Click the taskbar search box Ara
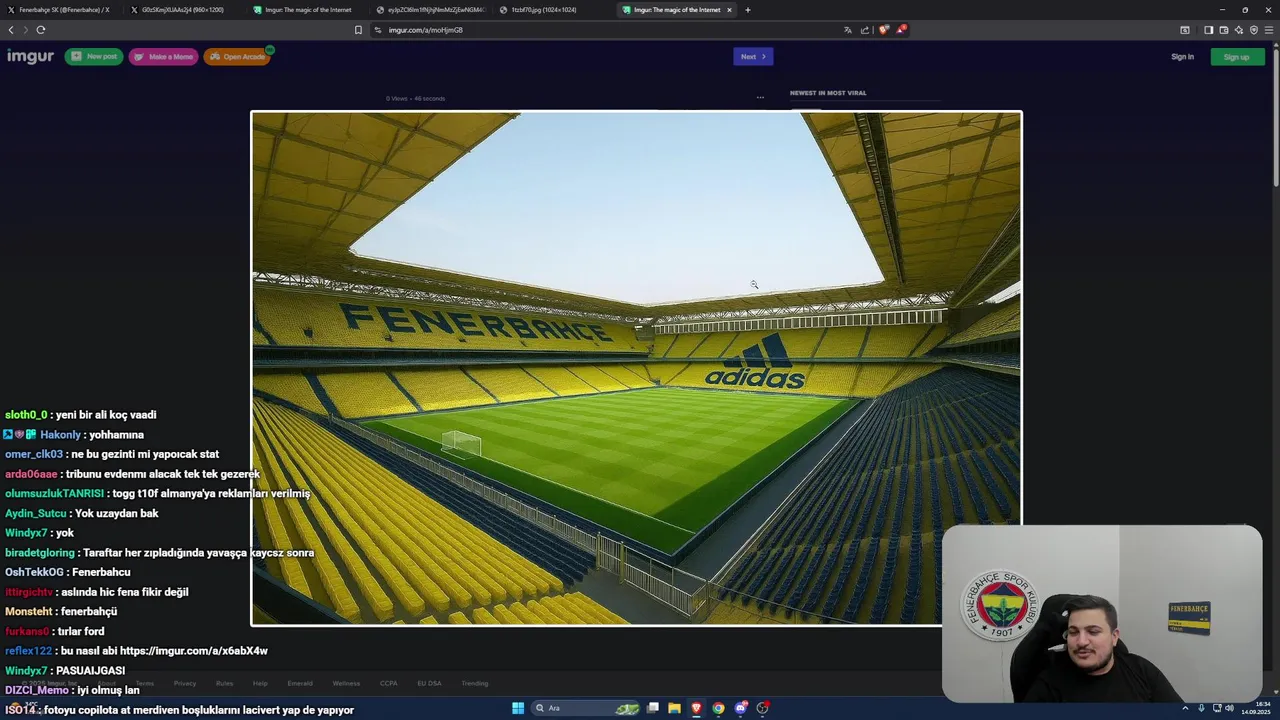Viewport: 1280px width, 720px height. [x=587, y=708]
